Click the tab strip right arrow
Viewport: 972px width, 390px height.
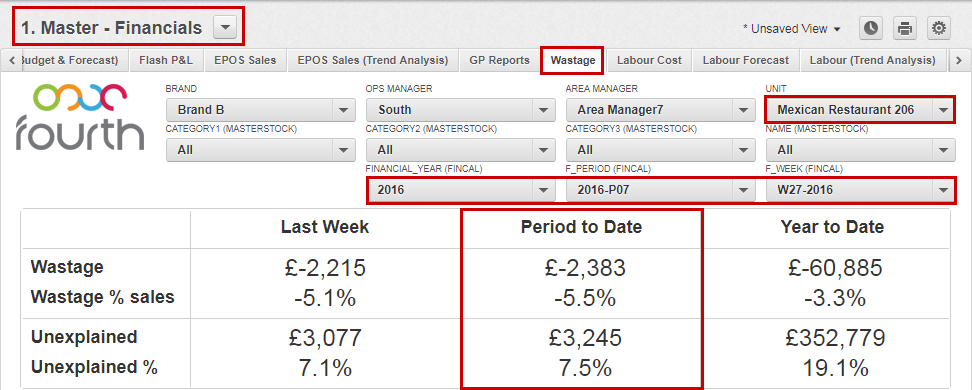(x=959, y=60)
